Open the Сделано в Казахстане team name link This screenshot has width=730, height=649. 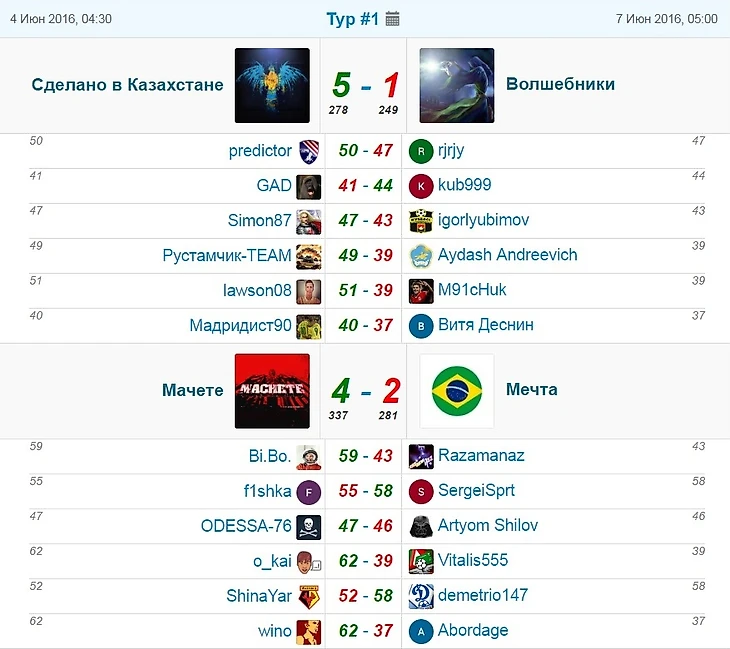click(128, 85)
